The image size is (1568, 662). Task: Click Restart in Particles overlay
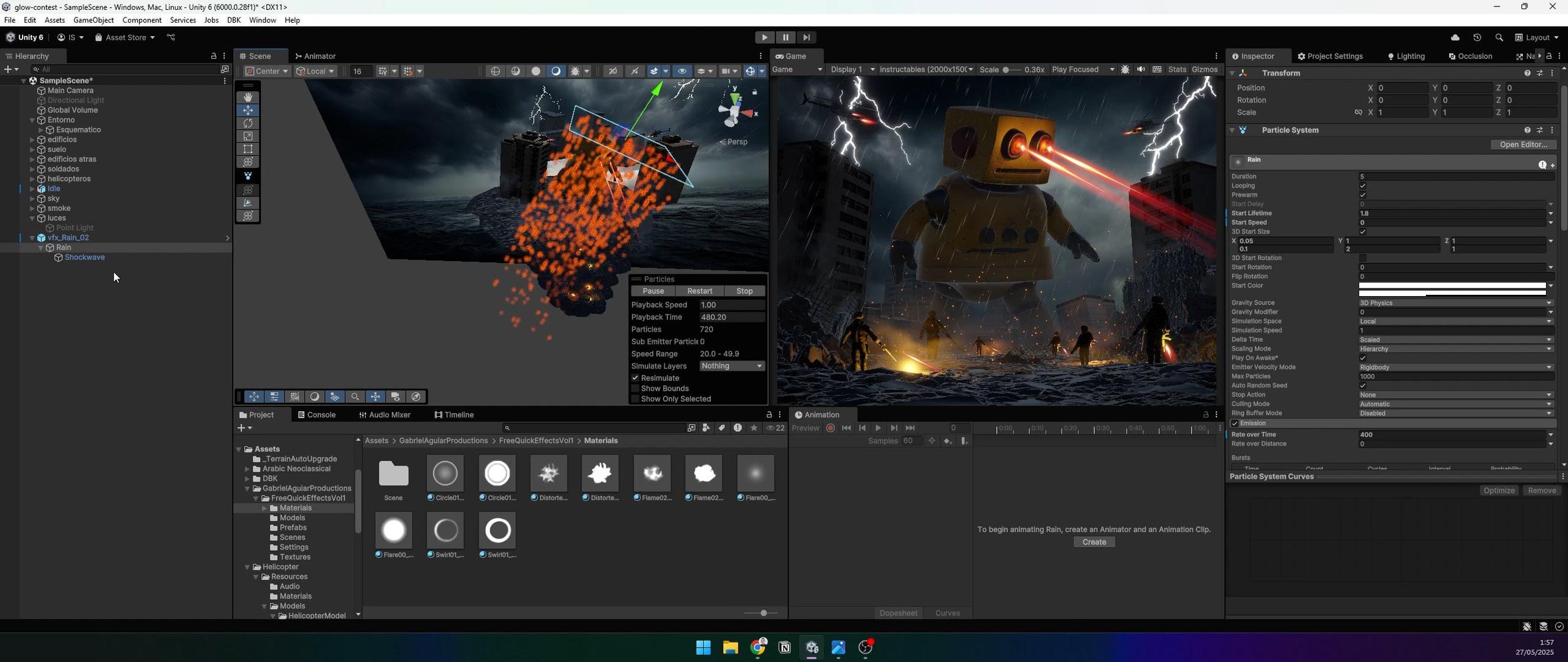pyautogui.click(x=700, y=291)
